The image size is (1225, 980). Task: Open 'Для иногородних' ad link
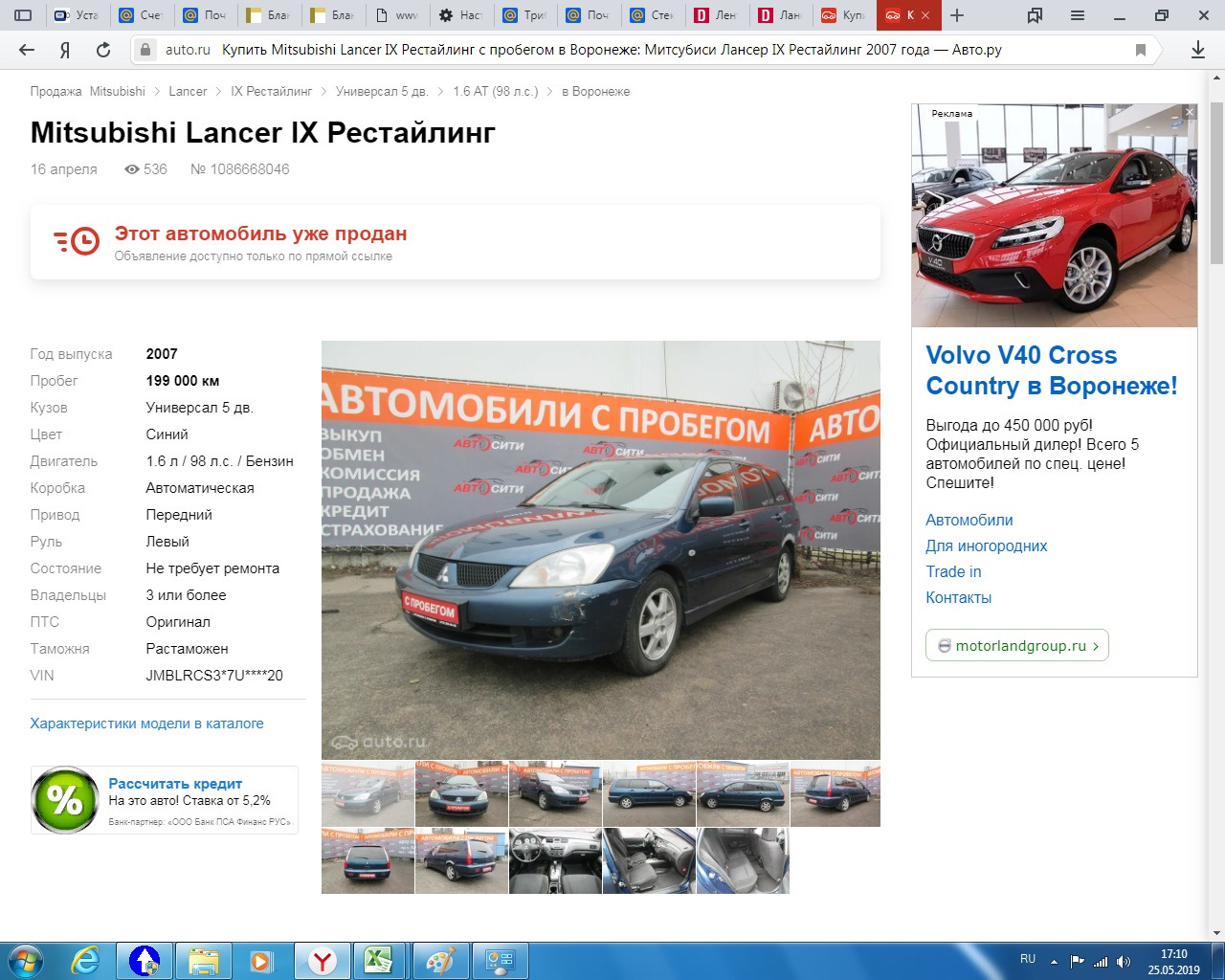(x=987, y=546)
